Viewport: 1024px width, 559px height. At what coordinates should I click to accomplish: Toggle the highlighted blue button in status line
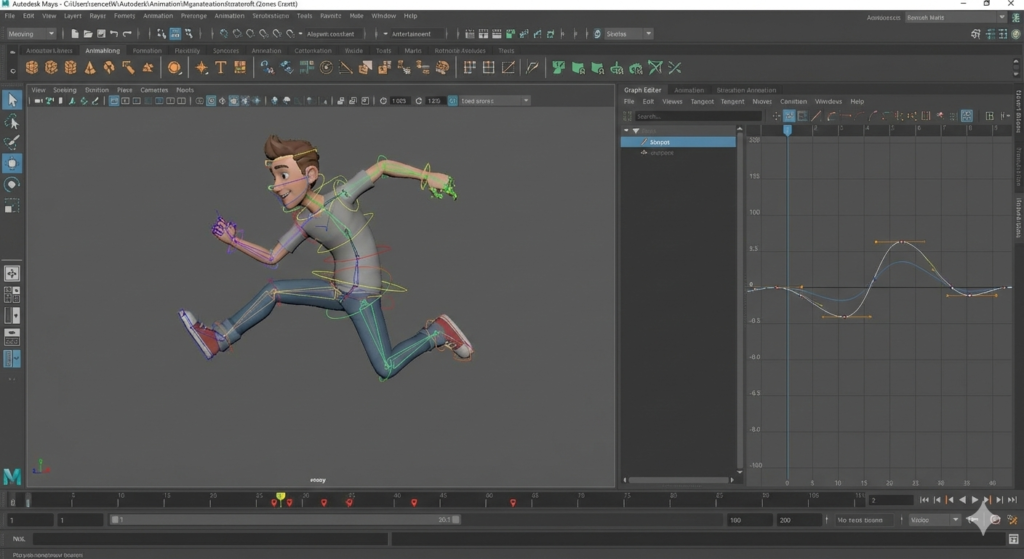point(174,34)
